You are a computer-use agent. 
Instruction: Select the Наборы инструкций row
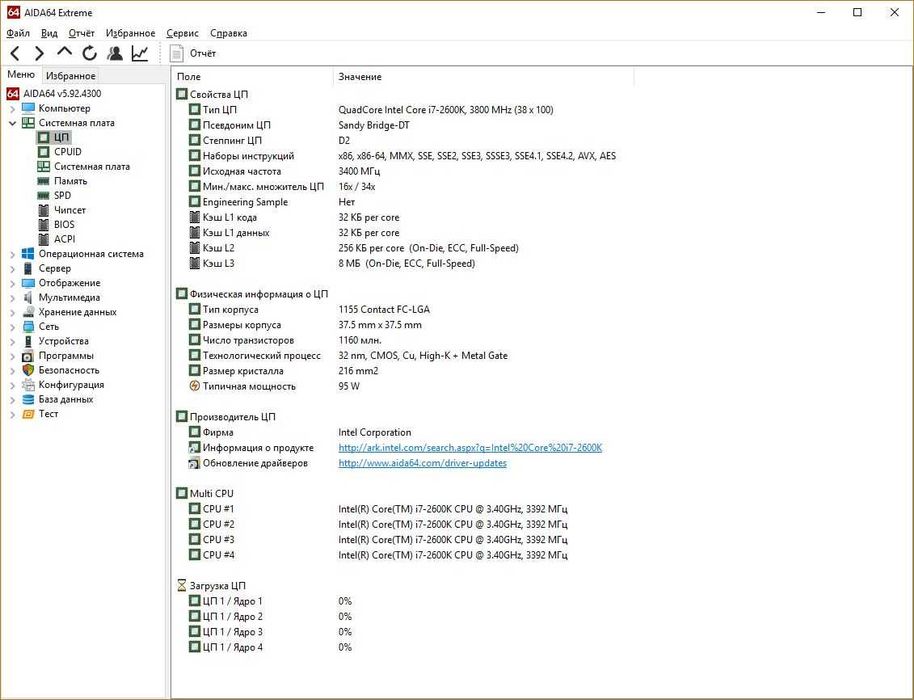click(x=402, y=156)
